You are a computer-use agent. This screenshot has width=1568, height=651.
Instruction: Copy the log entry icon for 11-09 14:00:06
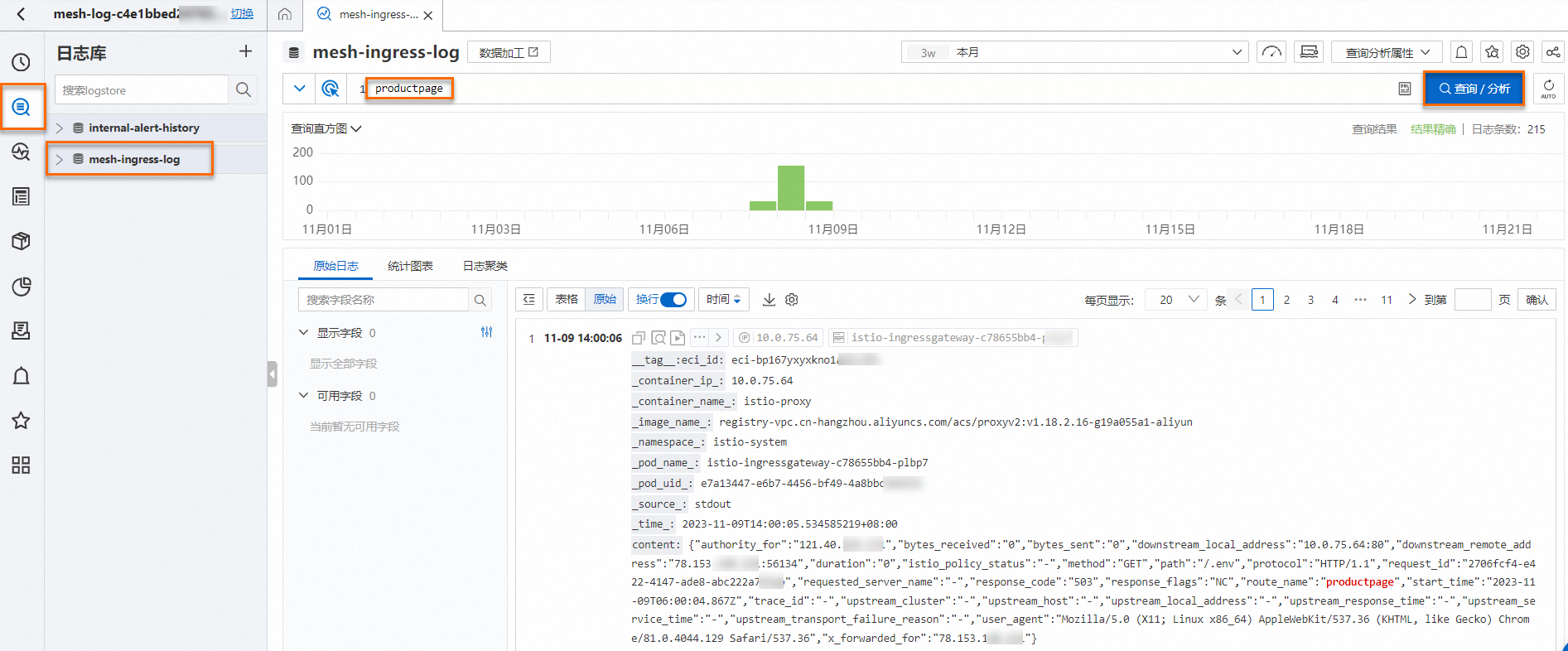tap(639, 338)
